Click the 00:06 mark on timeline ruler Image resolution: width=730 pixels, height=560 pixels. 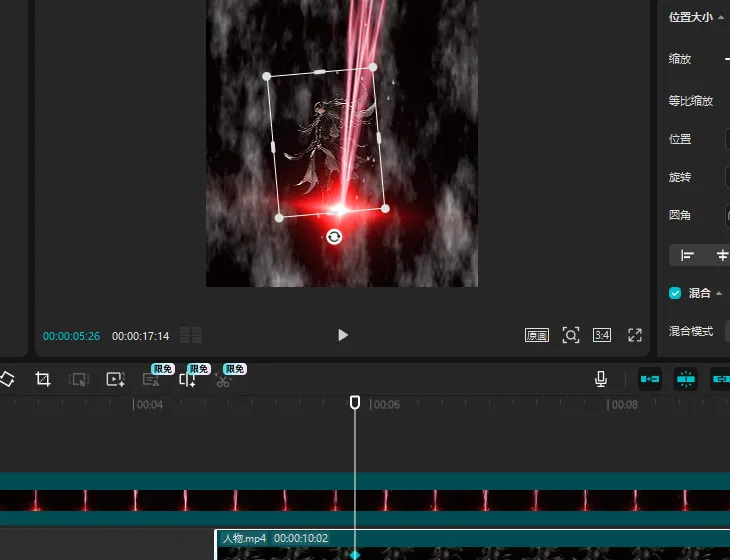[387, 405]
